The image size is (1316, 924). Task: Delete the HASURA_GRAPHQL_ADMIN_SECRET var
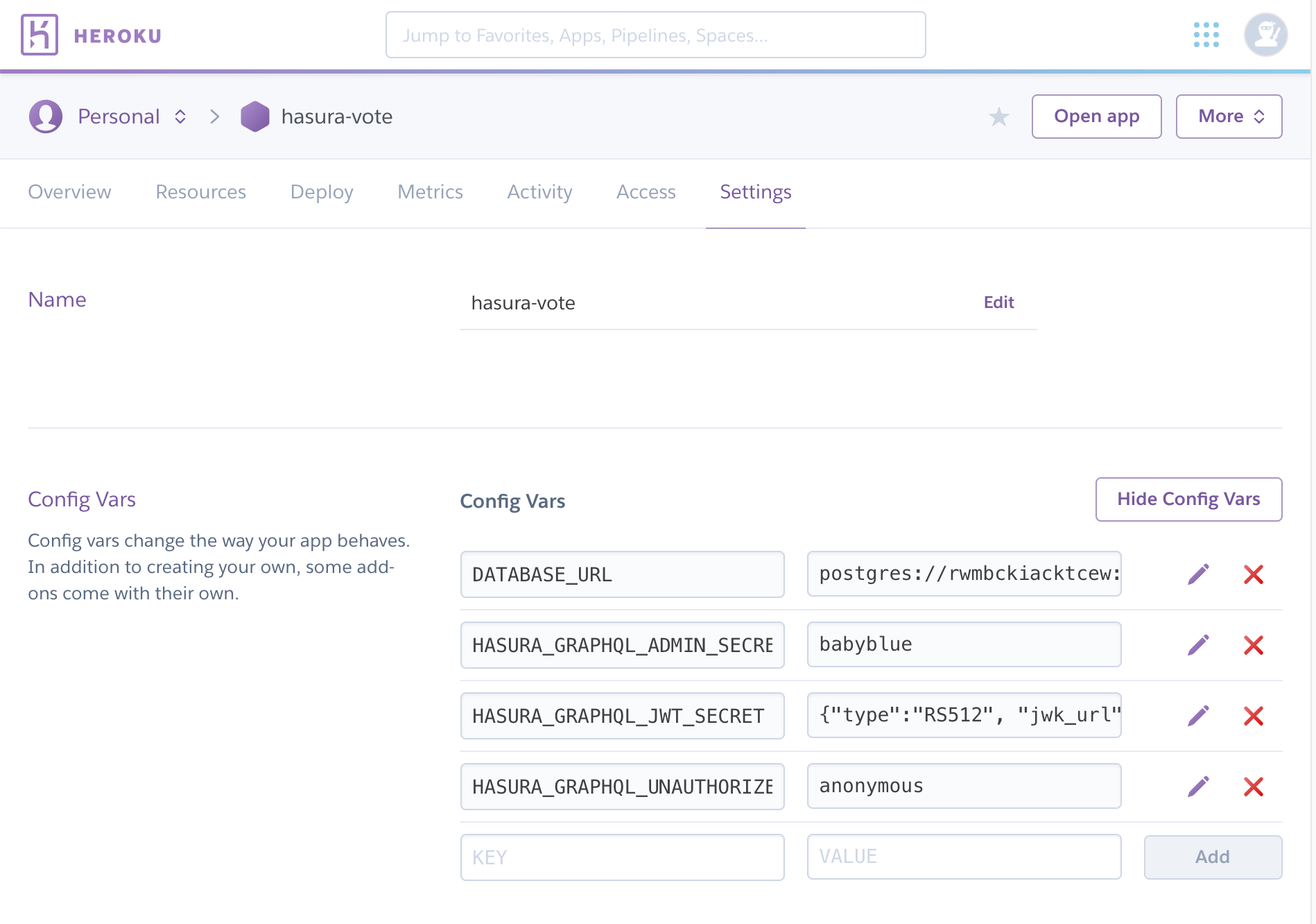1254,645
